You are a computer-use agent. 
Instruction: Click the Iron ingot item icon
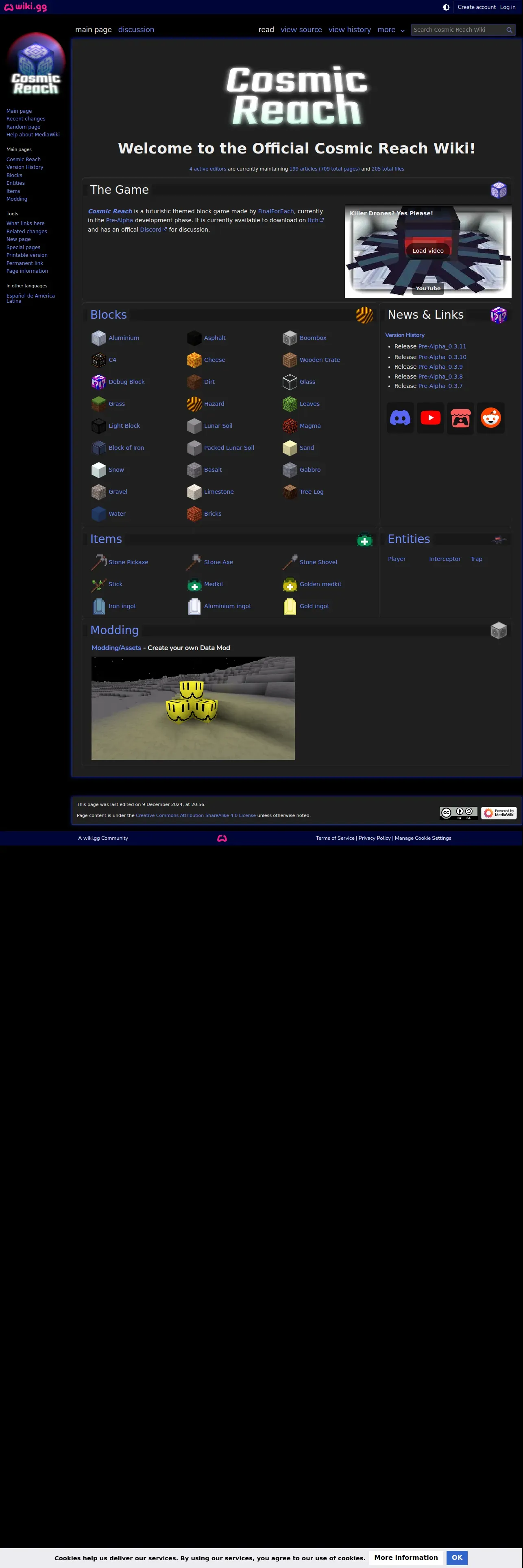[98, 606]
